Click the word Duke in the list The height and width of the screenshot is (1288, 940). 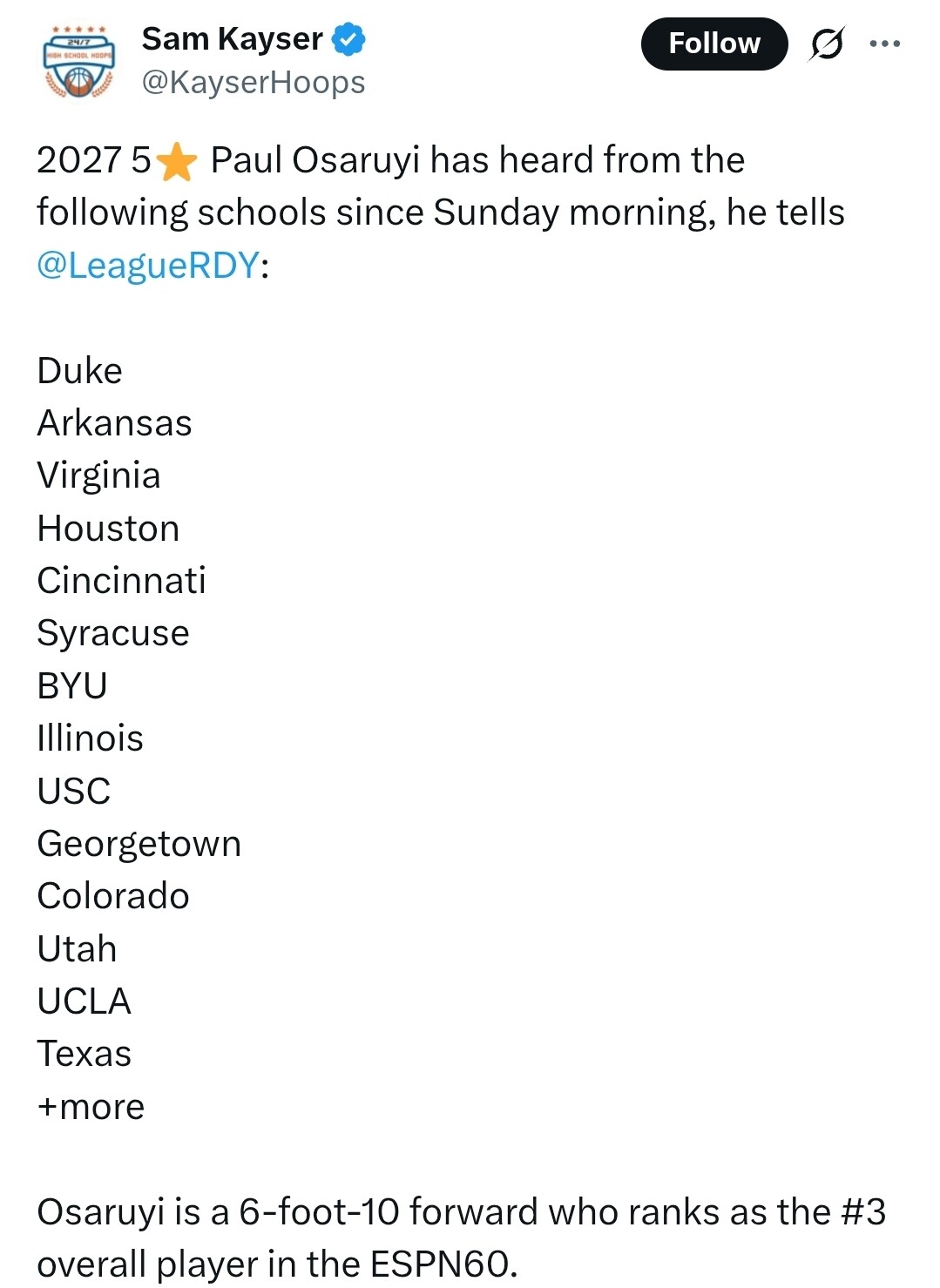[x=79, y=371]
